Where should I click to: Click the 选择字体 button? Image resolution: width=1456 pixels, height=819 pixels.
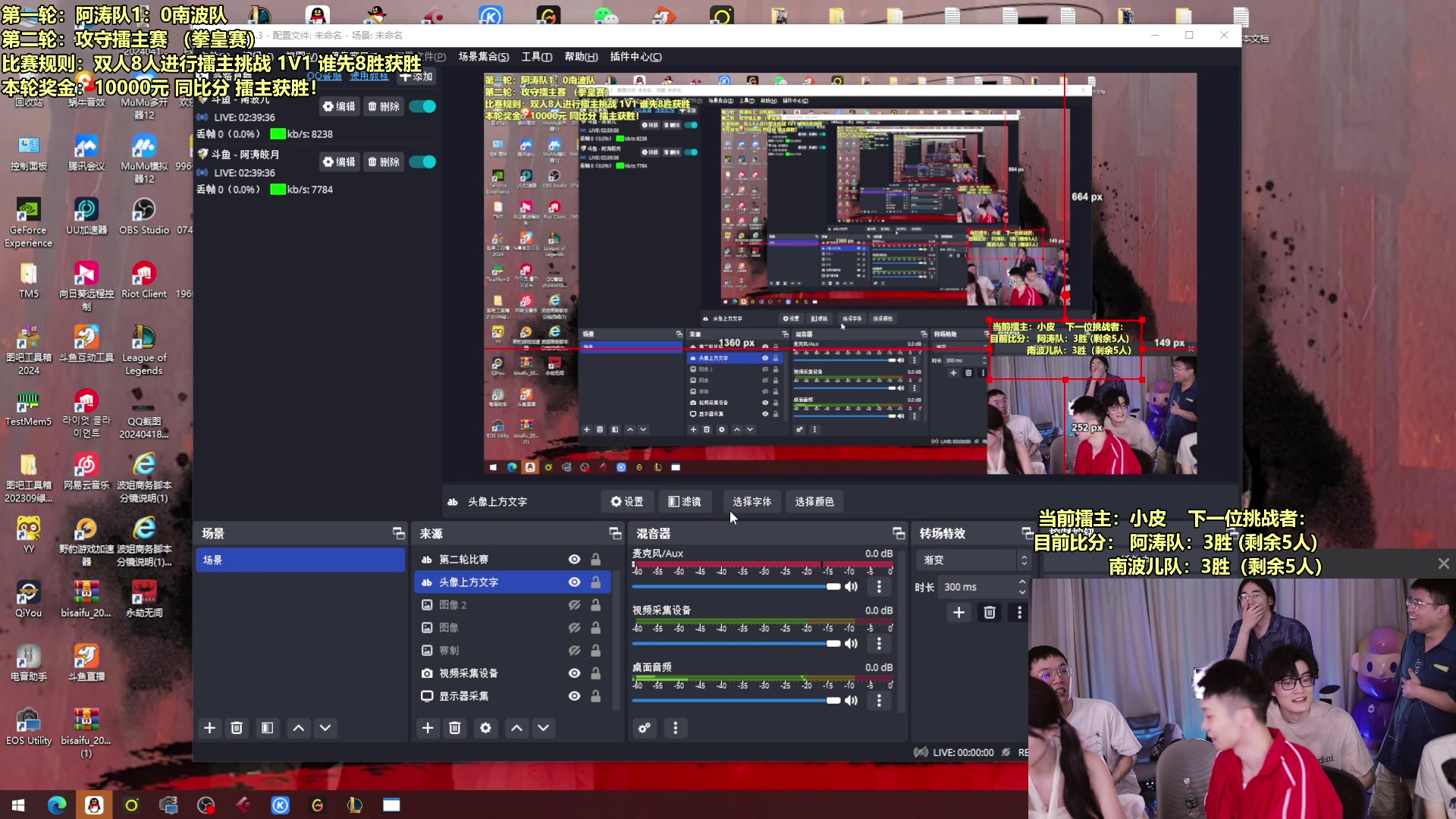(x=752, y=501)
